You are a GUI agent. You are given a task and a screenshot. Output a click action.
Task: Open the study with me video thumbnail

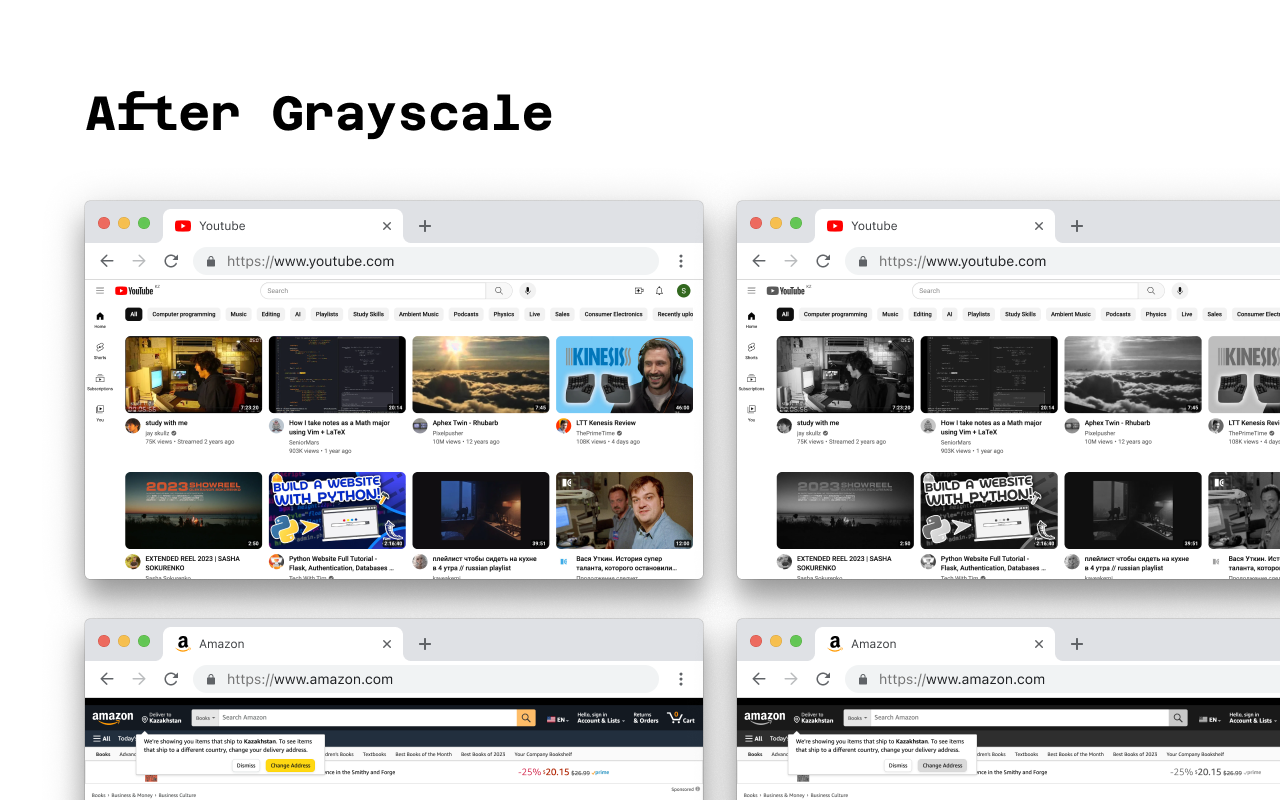coord(192,373)
